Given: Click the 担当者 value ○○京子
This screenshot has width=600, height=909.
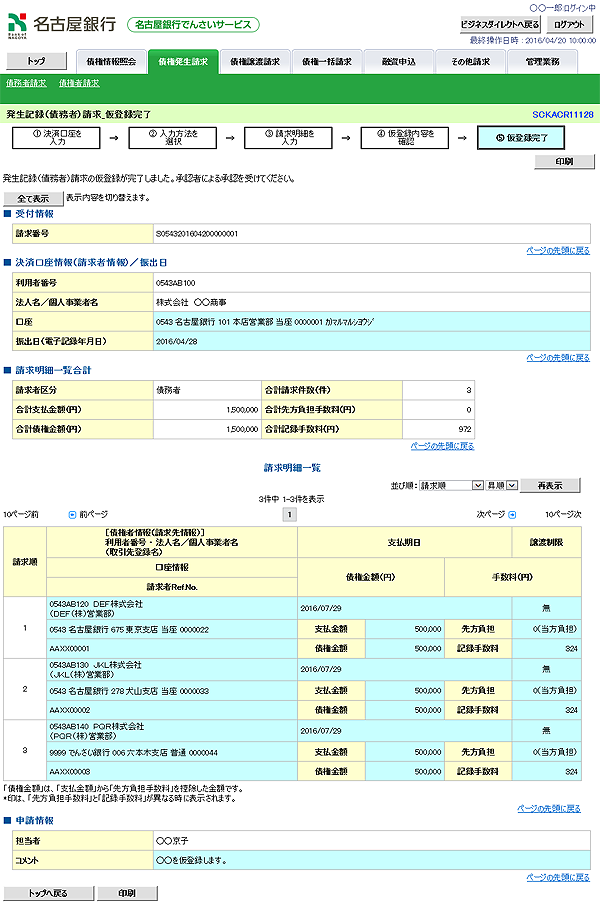Looking at the screenshot, I should click(172, 841).
